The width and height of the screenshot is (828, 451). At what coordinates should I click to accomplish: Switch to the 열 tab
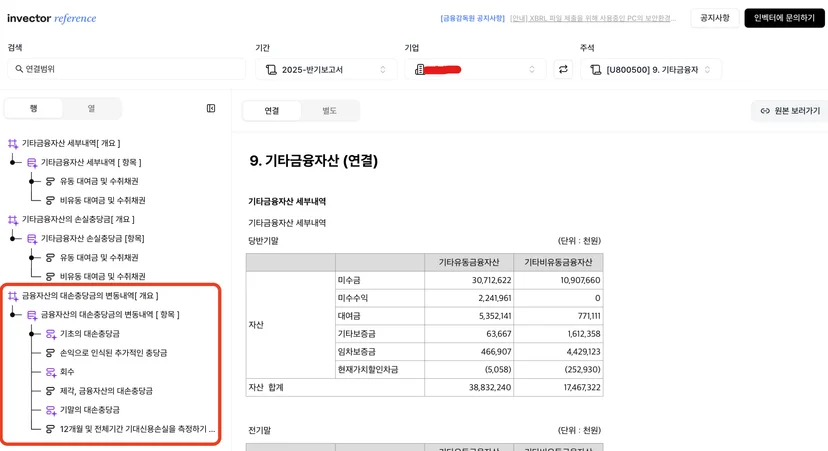pyautogui.click(x=91, y=108)
